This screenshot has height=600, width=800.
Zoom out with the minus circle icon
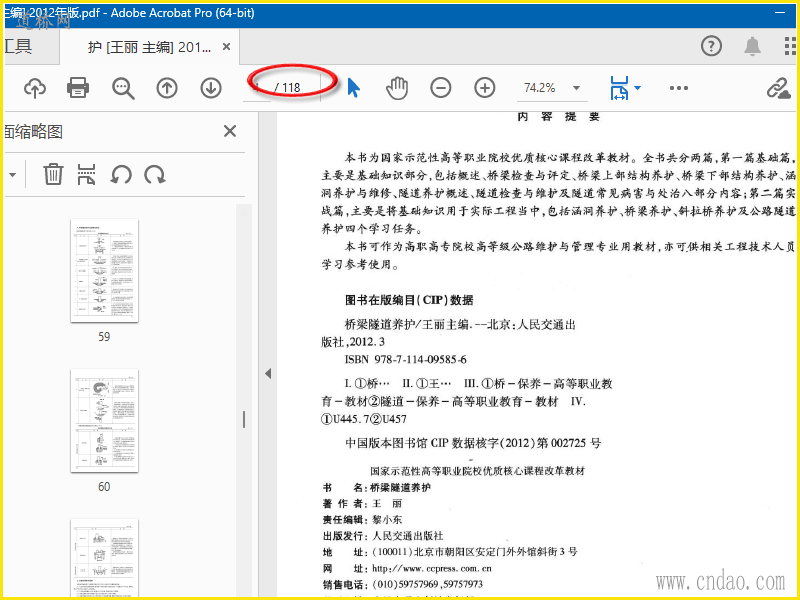[x=441, y=88]
